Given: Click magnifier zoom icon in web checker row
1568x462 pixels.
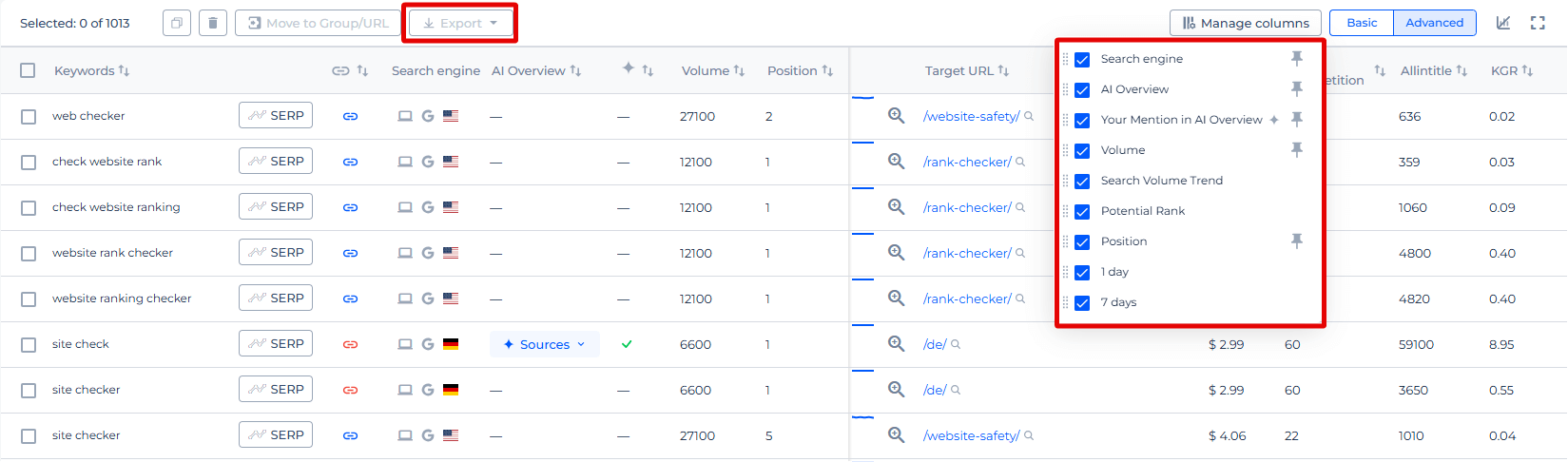Looking at the screenshot, I should click(896, 115).
